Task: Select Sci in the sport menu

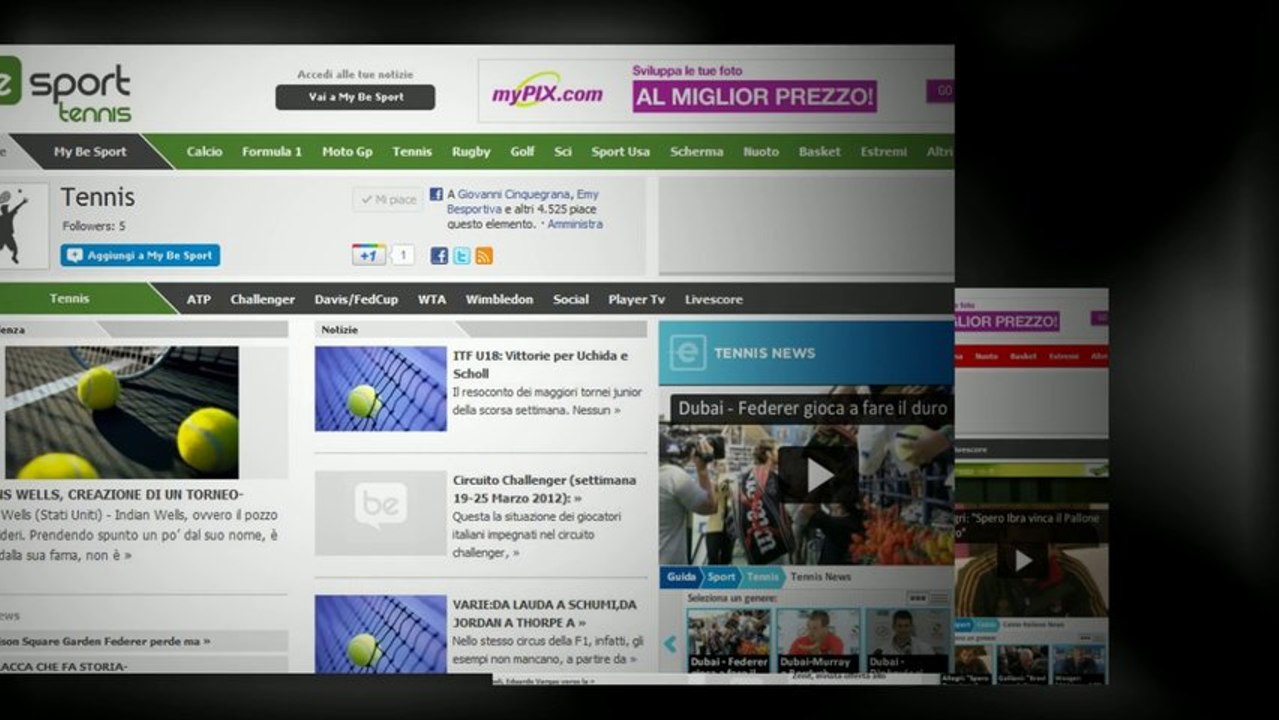Action: 563,152
